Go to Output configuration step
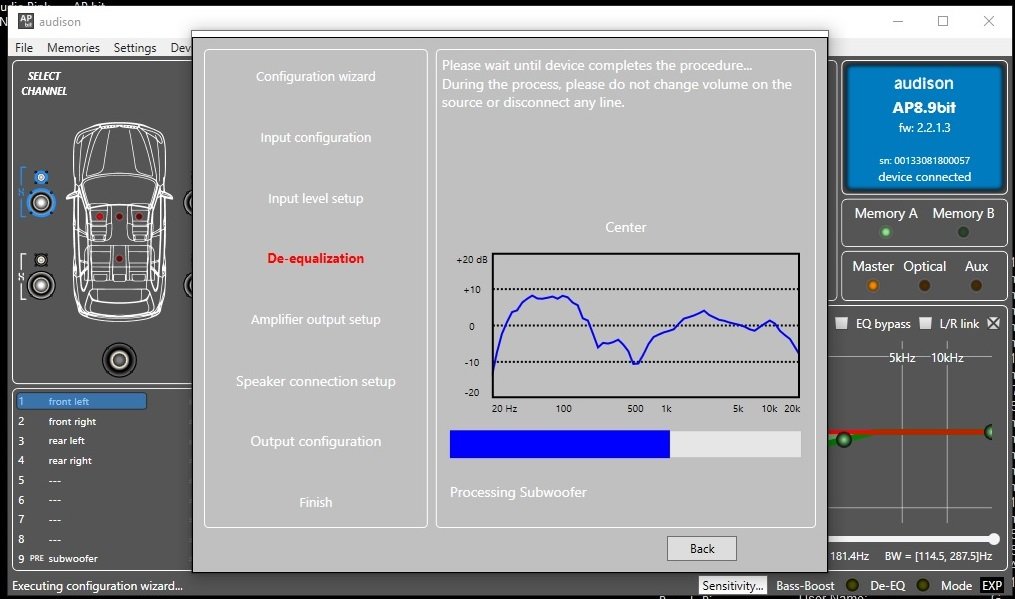The height and width of the screenshot is (599, 1015). coord(315,441)
